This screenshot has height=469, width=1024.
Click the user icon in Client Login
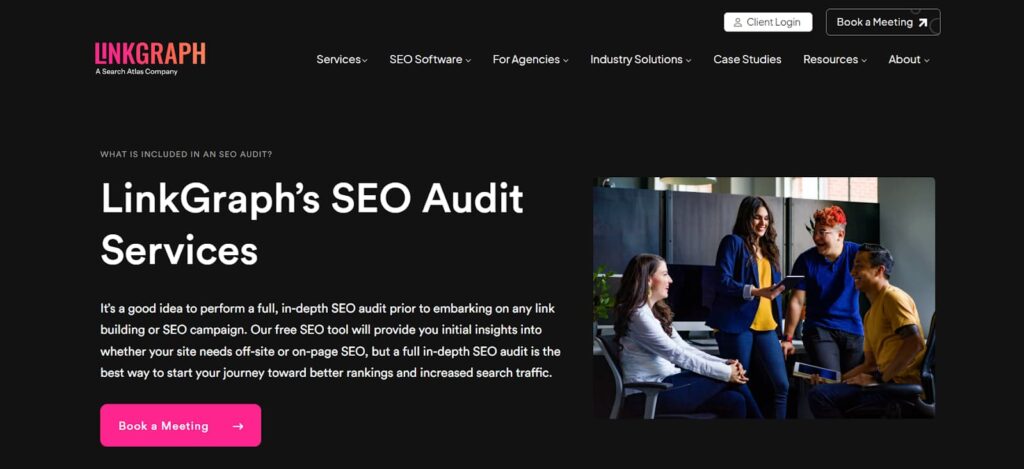[738, 22]
